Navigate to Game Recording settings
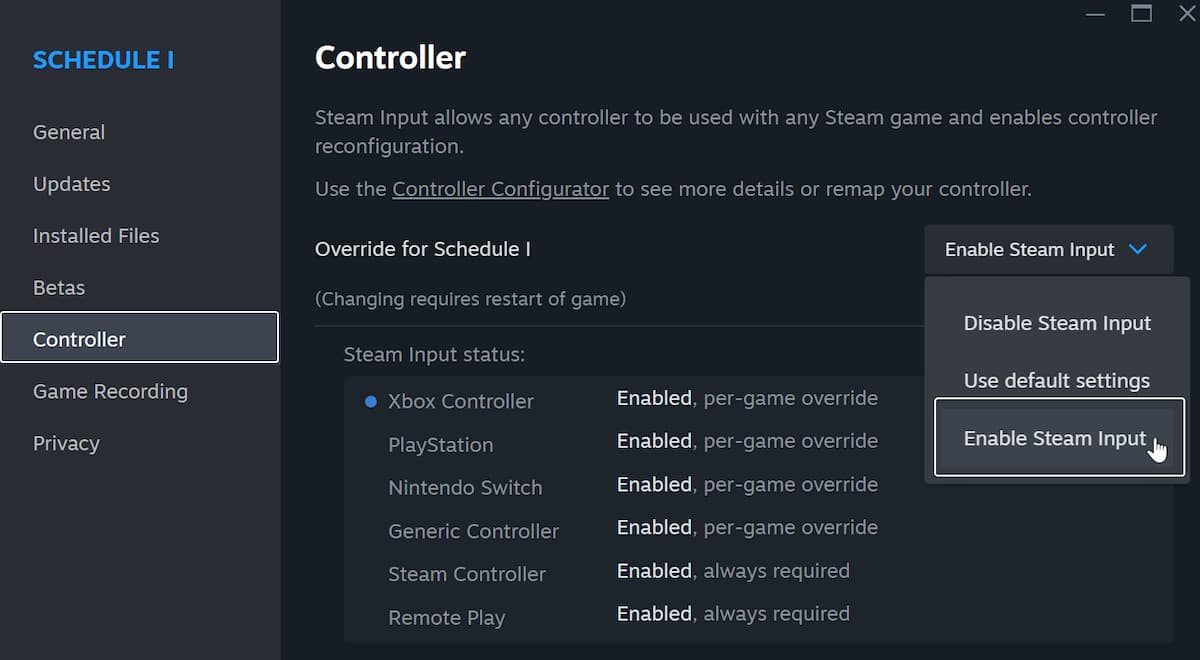1200x660 pixels. click(x=110, y=391)
